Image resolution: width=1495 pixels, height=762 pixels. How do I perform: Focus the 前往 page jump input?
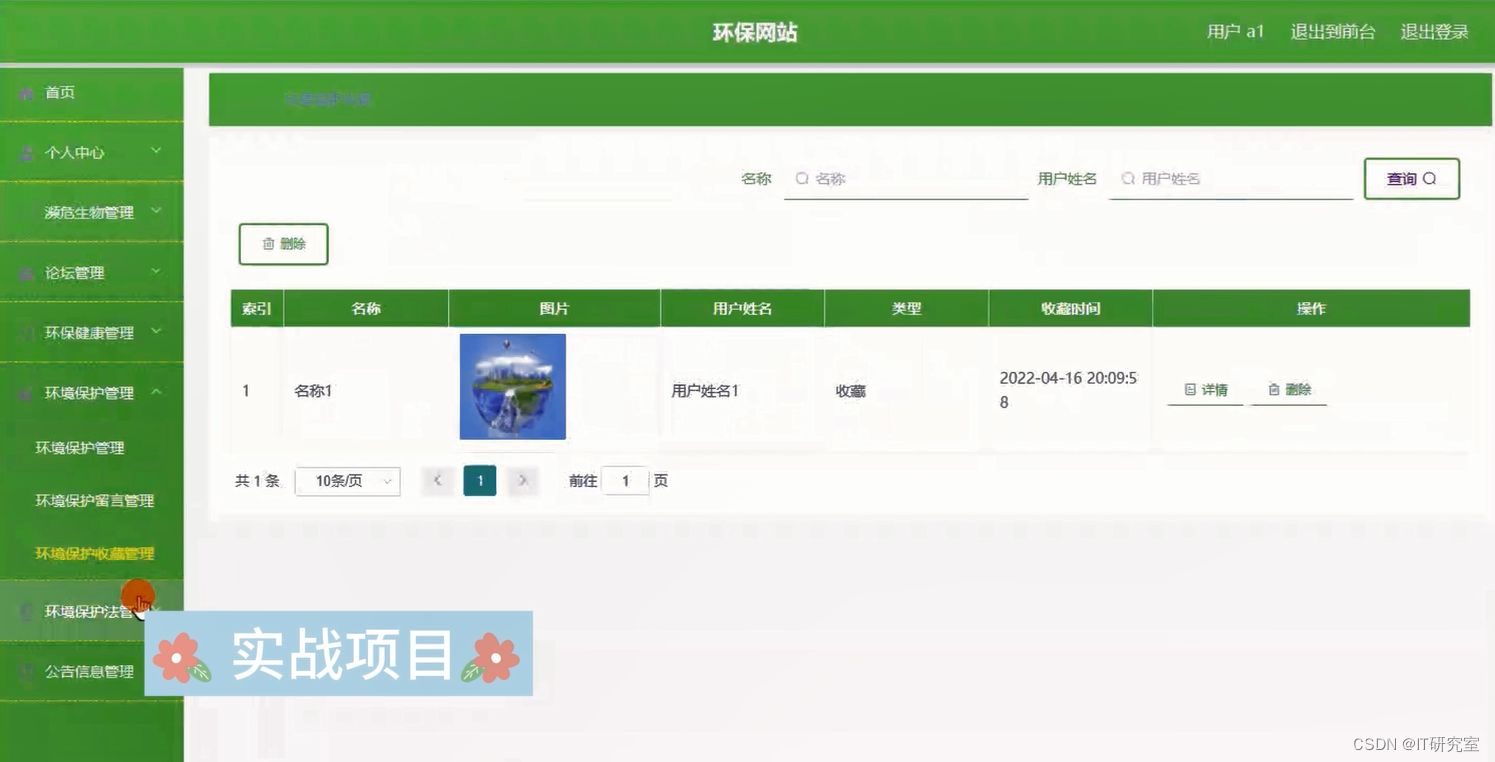click(x=625, y=481)
